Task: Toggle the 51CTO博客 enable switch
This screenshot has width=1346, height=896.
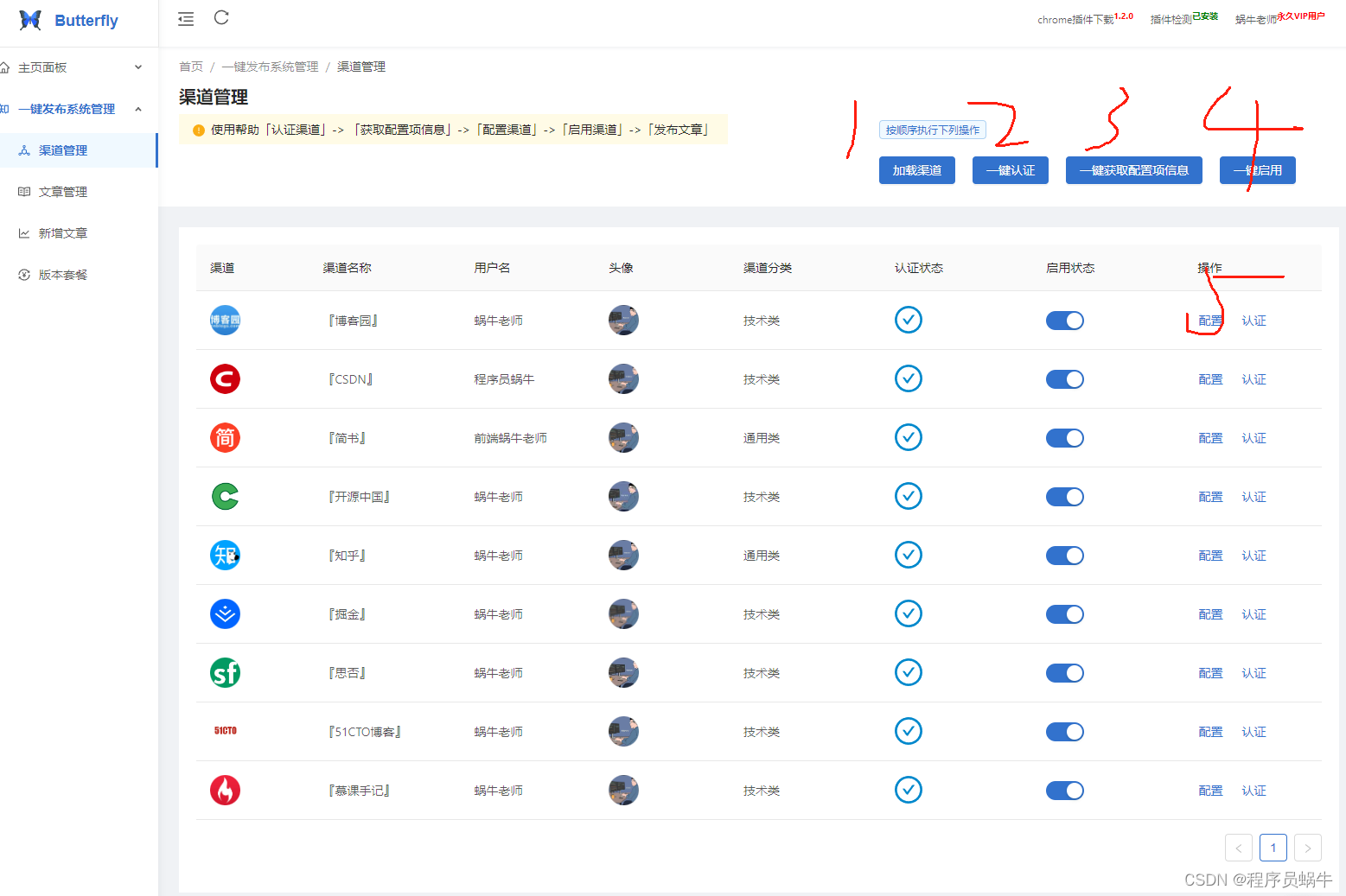Action: pos(1064,732)
